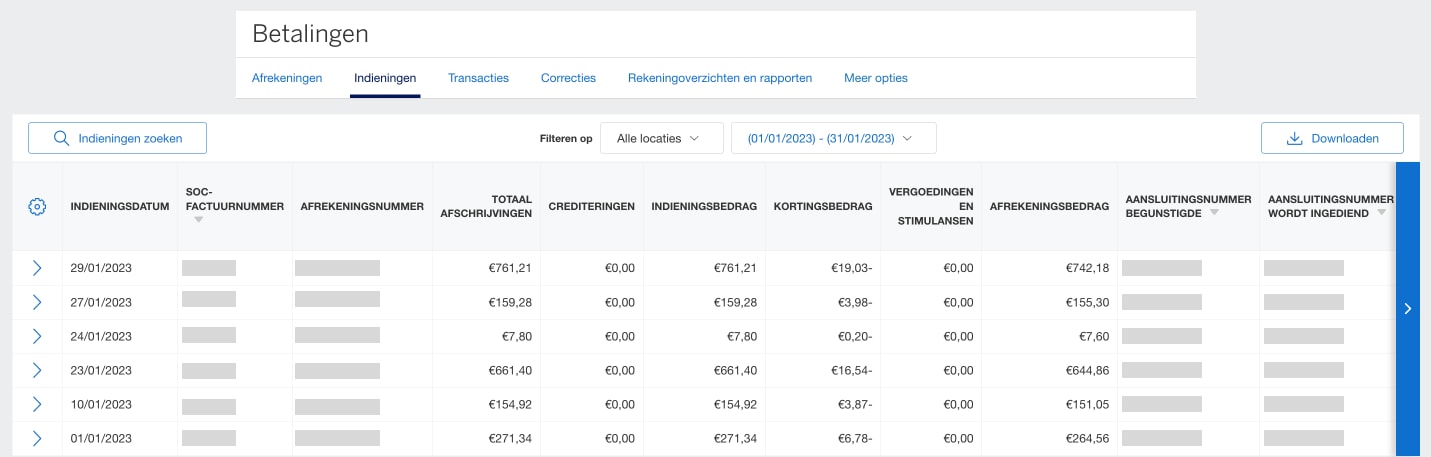The image size is (1431, 457).
Task: Click discount amount €19,03-
Action: [x=852, y=268]
